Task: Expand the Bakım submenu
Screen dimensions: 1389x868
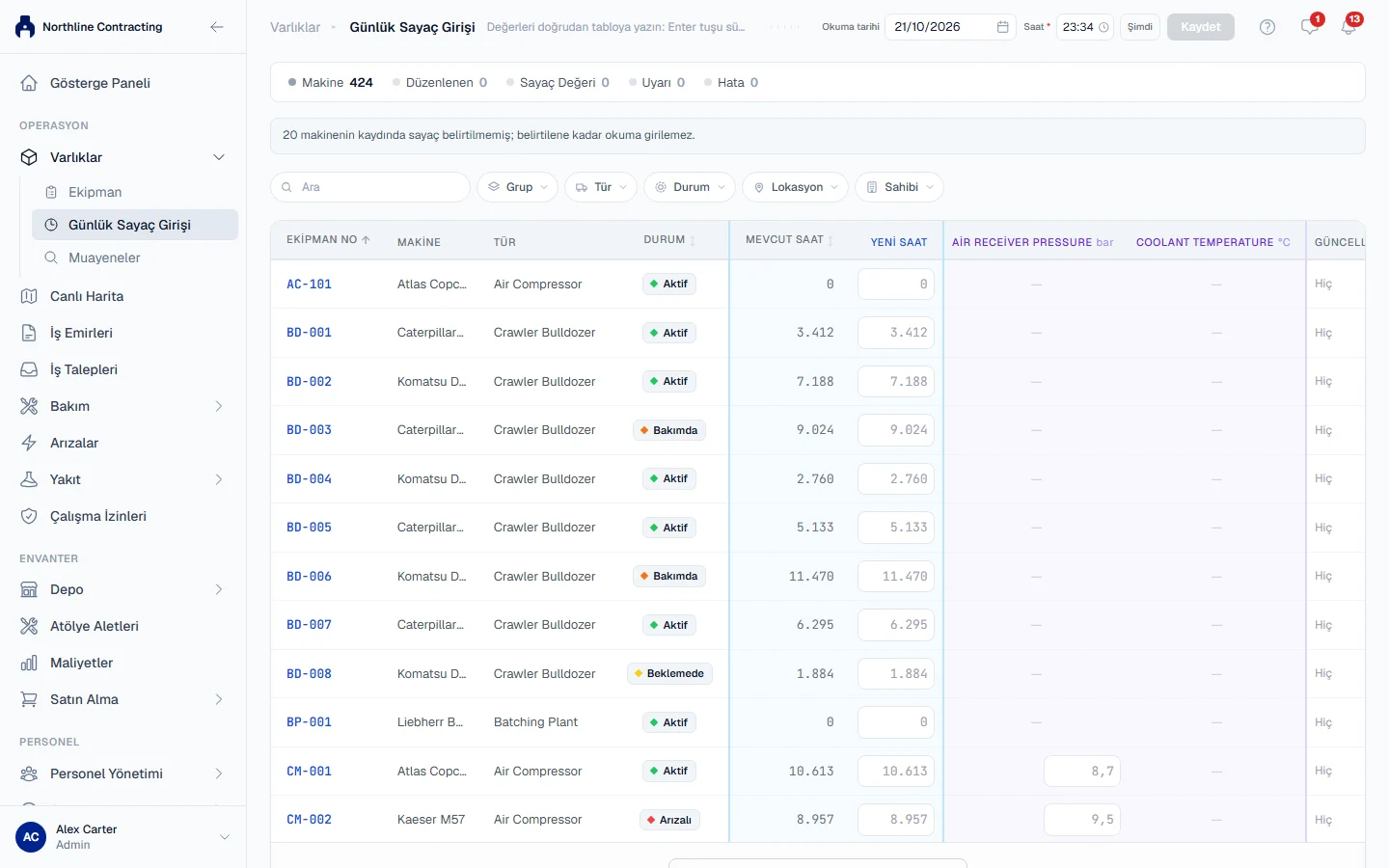Action: (219, 406)
